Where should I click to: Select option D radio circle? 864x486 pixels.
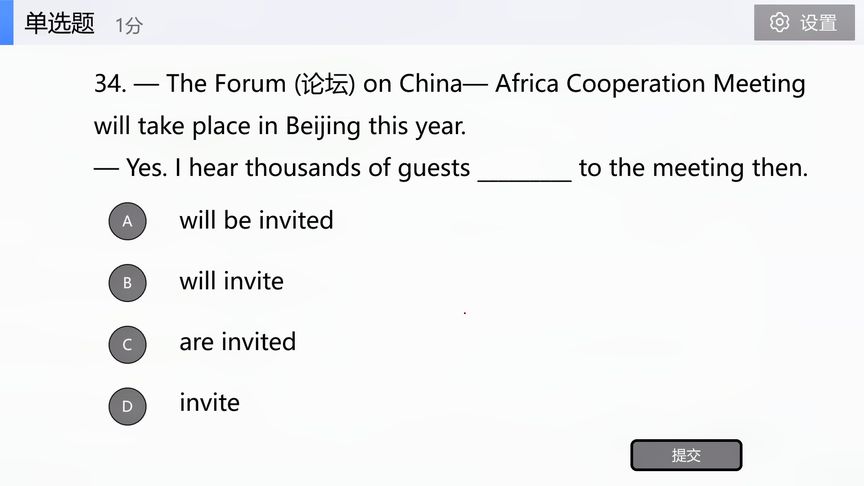click(127, 406)
